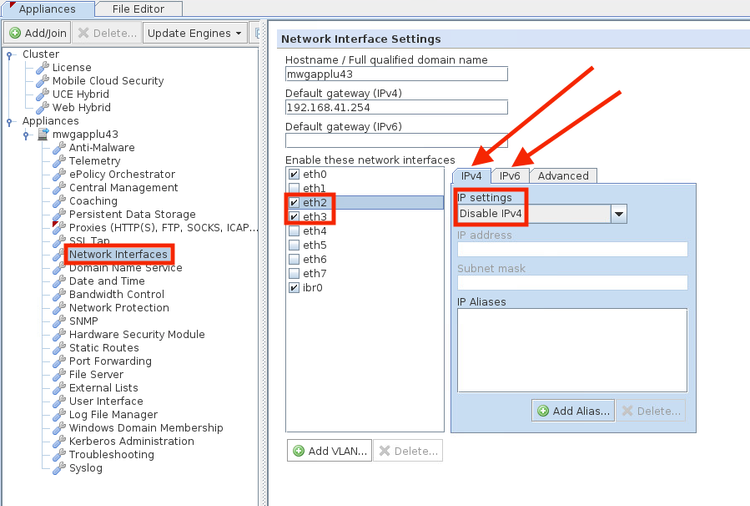
Task: Uncheck the eth3 interface checkbox
Action: [x=294, y=217]
